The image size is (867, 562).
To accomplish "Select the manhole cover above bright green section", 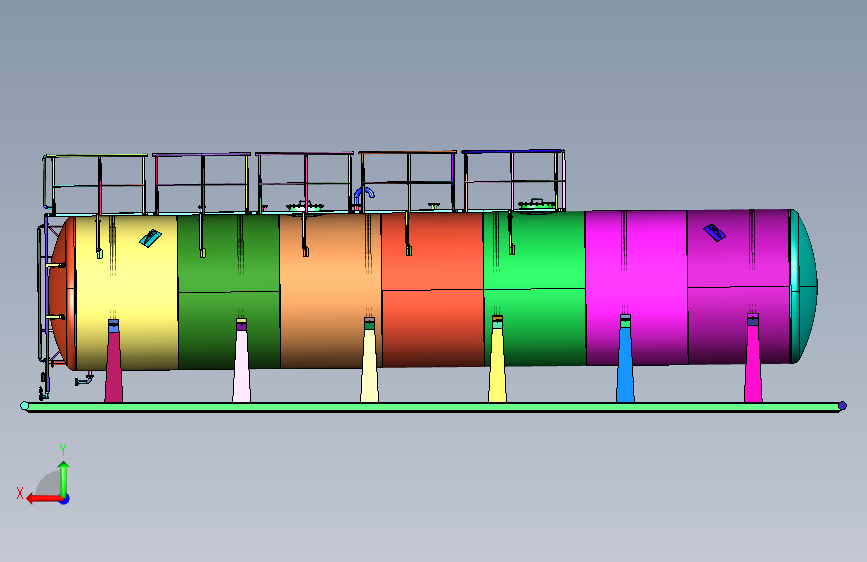I will [536, 205].
